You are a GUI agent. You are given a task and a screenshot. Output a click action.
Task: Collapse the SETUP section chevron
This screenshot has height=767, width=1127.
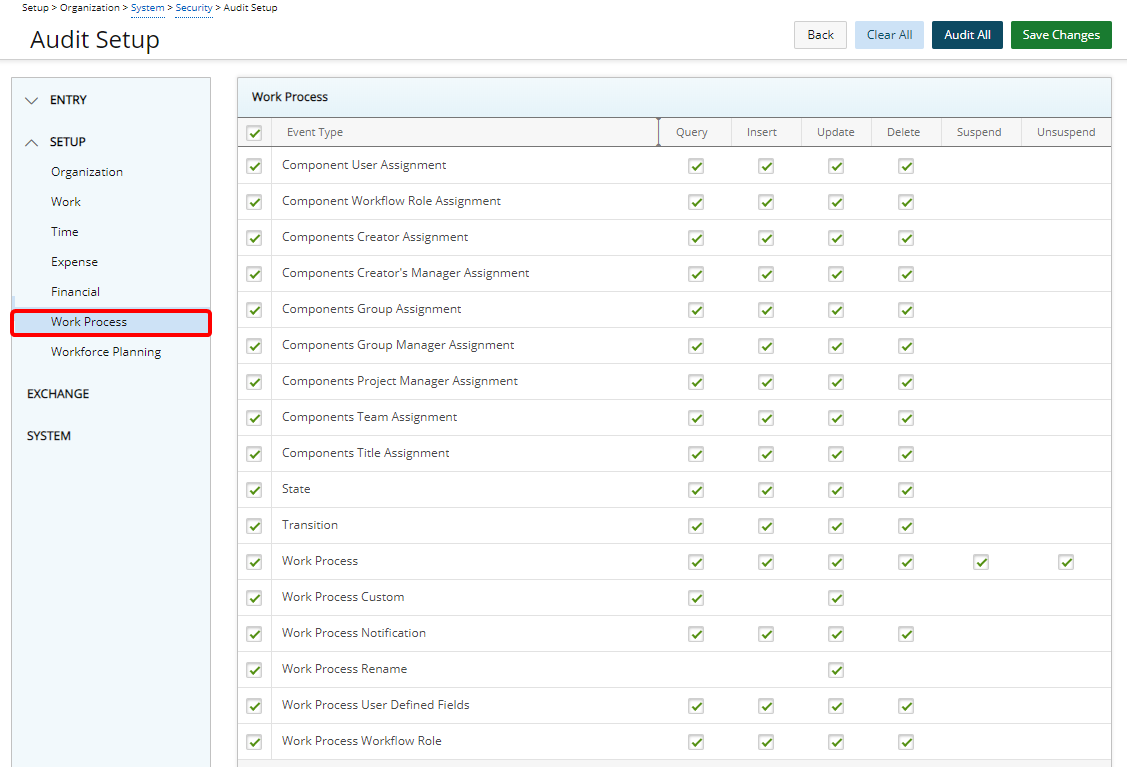[x=32, y=142]
